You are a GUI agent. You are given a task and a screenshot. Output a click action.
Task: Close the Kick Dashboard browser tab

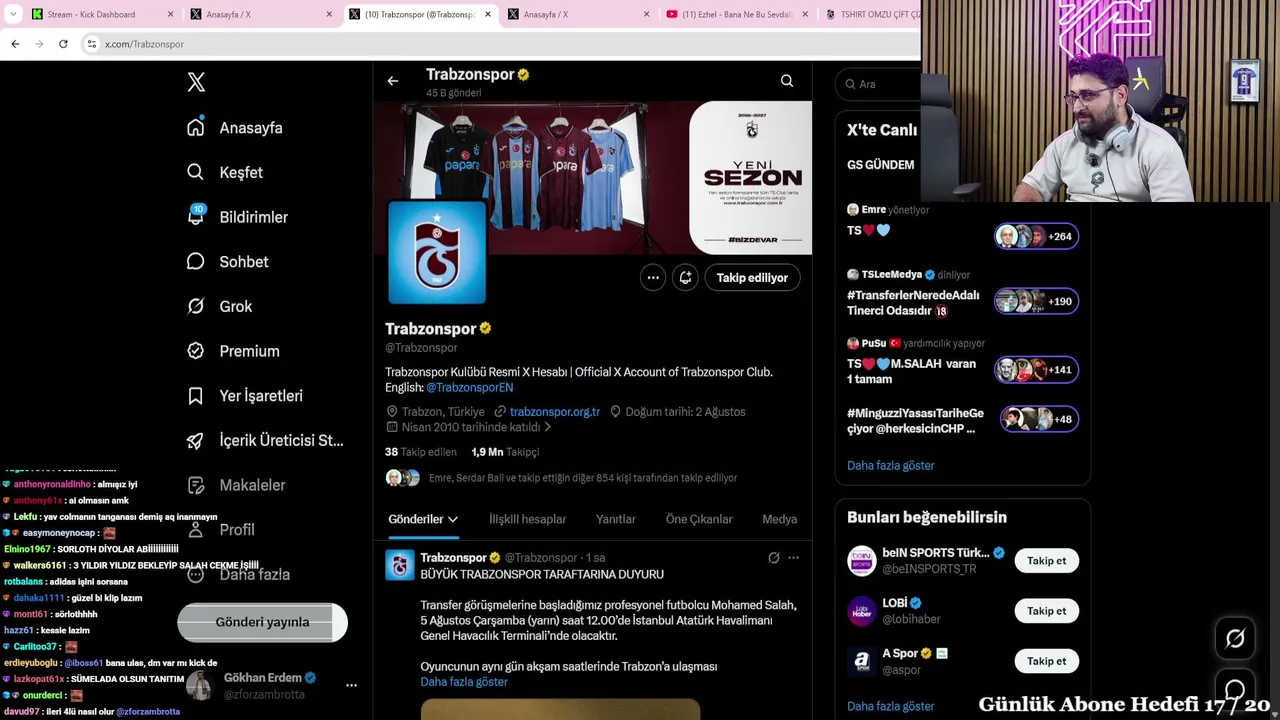click(170, 14)
